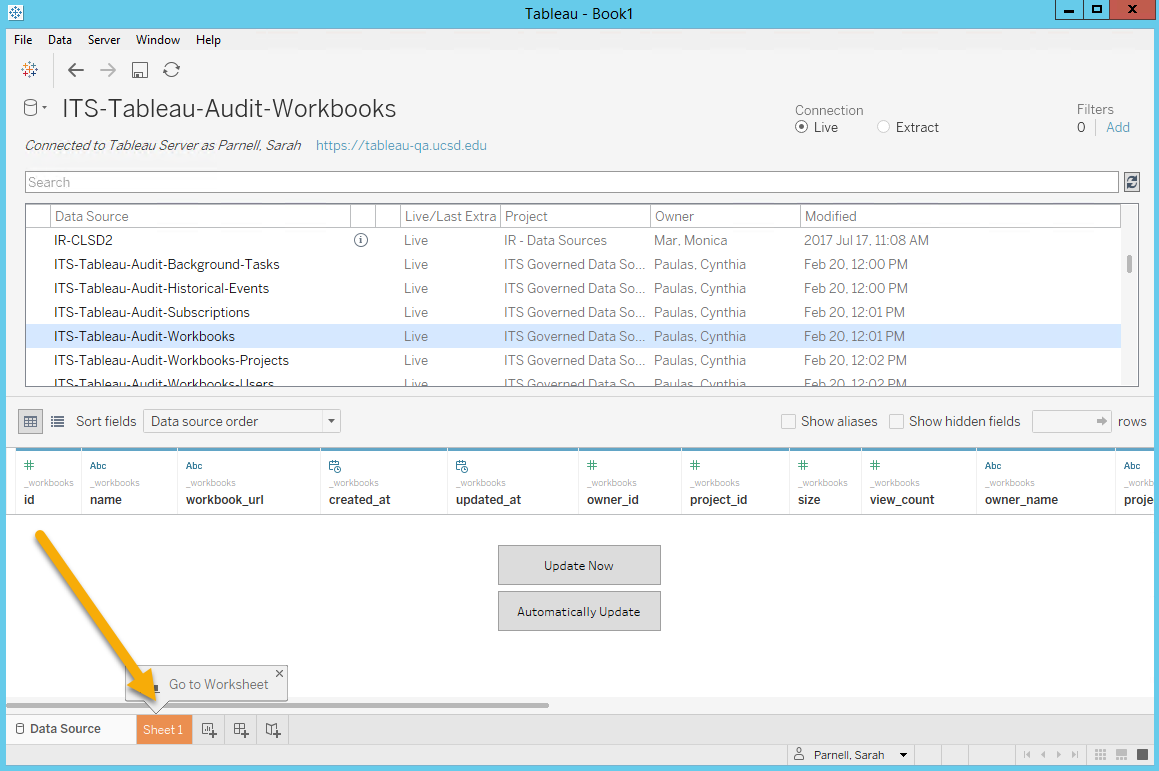Click the Tableau start page logo icon
1159x771 pixels.
click(x=30, y=69)
